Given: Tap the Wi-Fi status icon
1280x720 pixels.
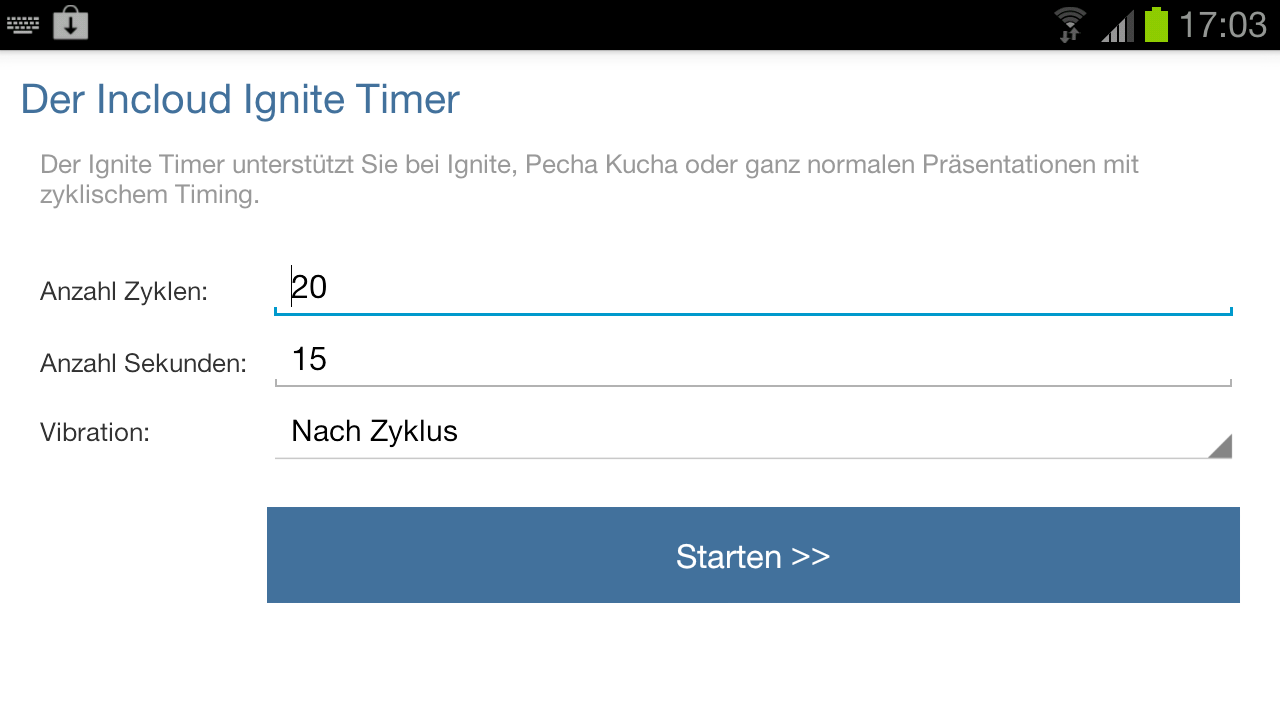Looking at the screenshot, I should point(1070,24).
